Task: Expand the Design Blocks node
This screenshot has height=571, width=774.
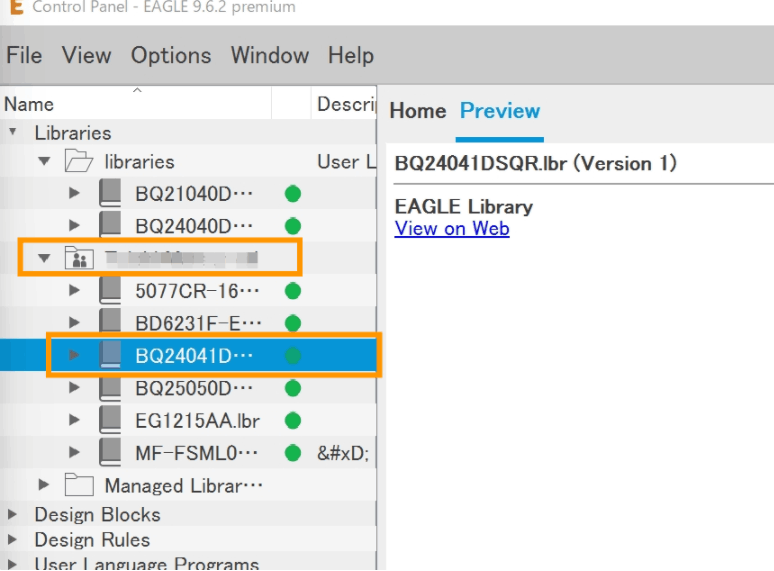Action: (x=12, y=514)
